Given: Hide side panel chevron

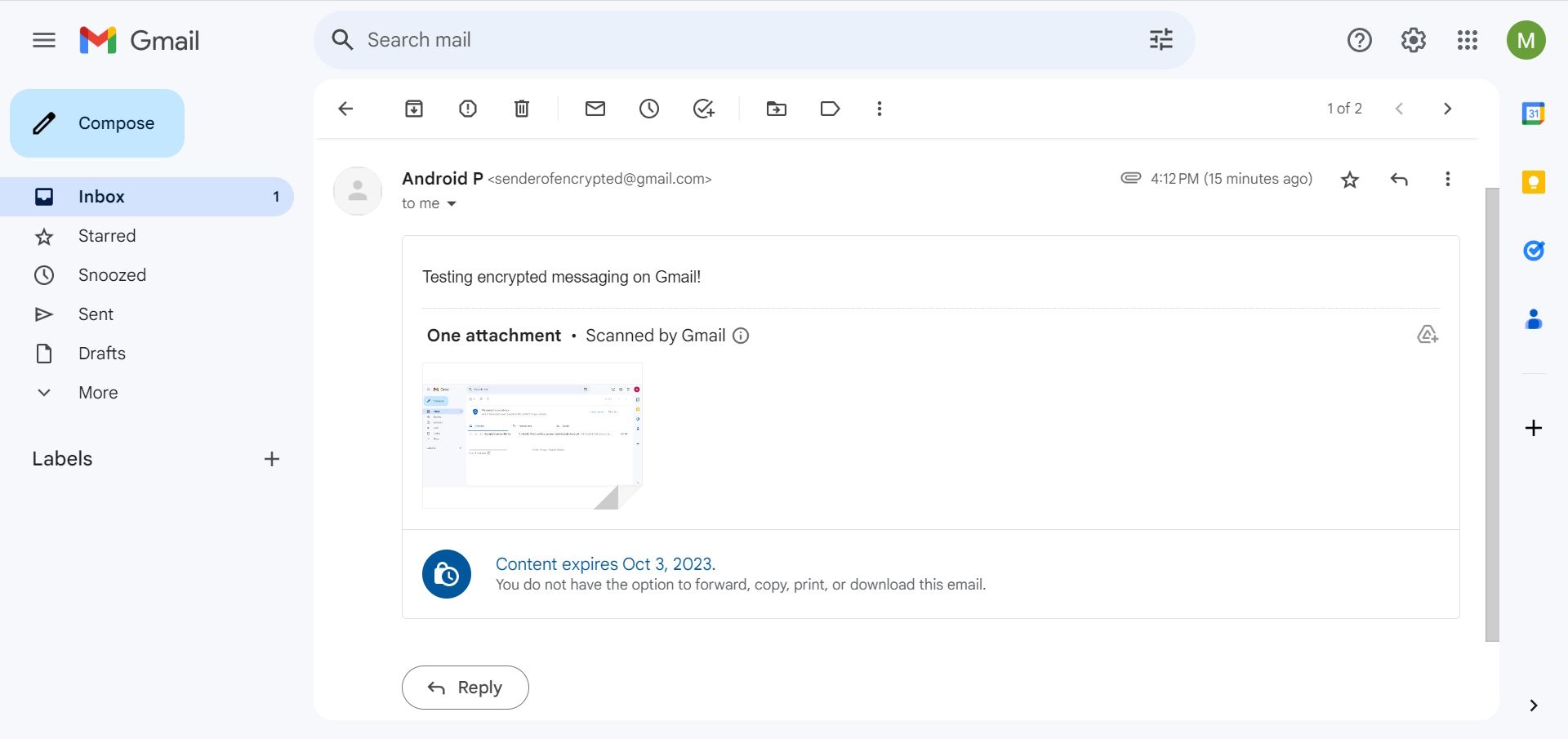Looking at the screenshot, I should tap(1534, 706).
